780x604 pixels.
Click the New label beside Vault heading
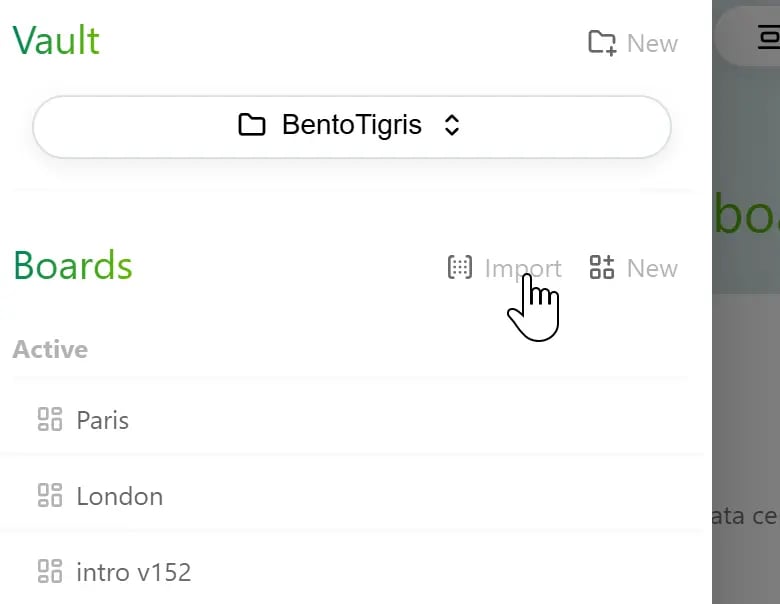point(652,44)
